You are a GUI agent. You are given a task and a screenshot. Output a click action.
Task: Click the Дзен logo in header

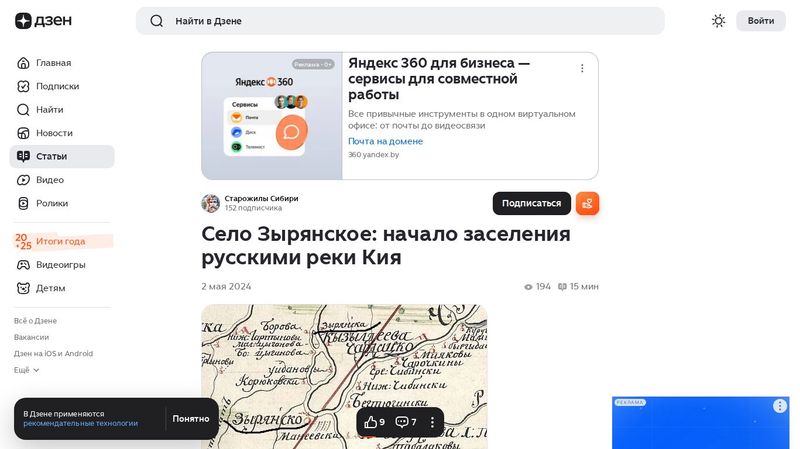[37, 21]
